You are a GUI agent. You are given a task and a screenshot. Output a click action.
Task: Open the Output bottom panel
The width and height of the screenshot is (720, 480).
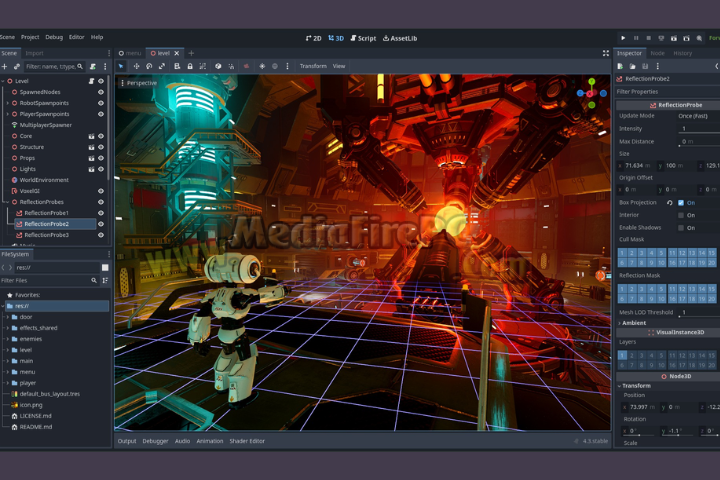[127, 441]
